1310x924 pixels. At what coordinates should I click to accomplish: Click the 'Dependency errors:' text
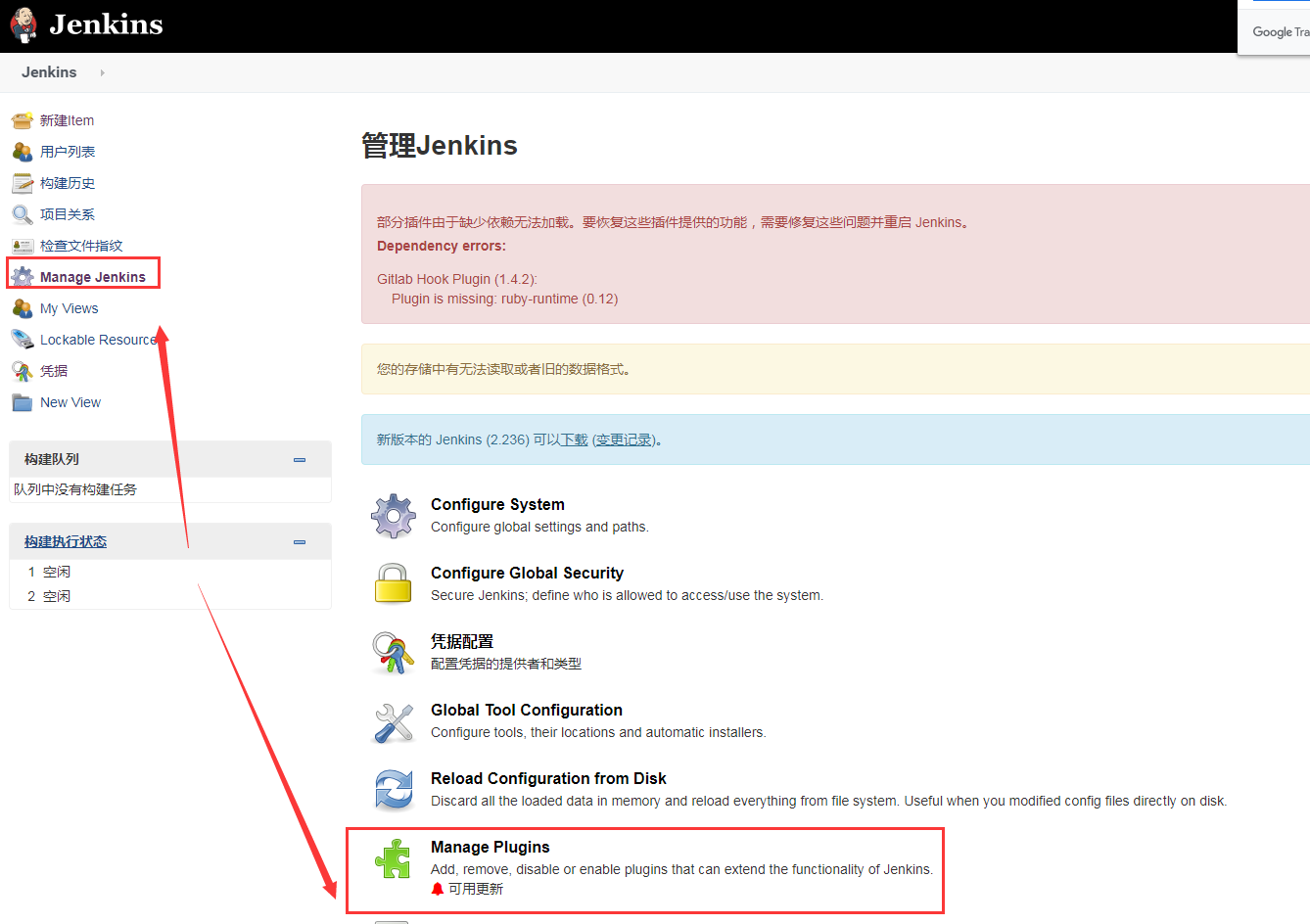[x=442, y=246]
